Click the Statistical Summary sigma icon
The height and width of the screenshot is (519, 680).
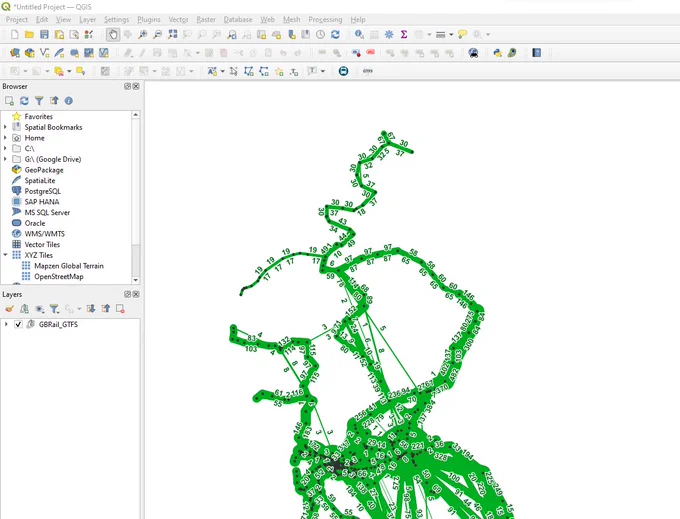[404, 34]
